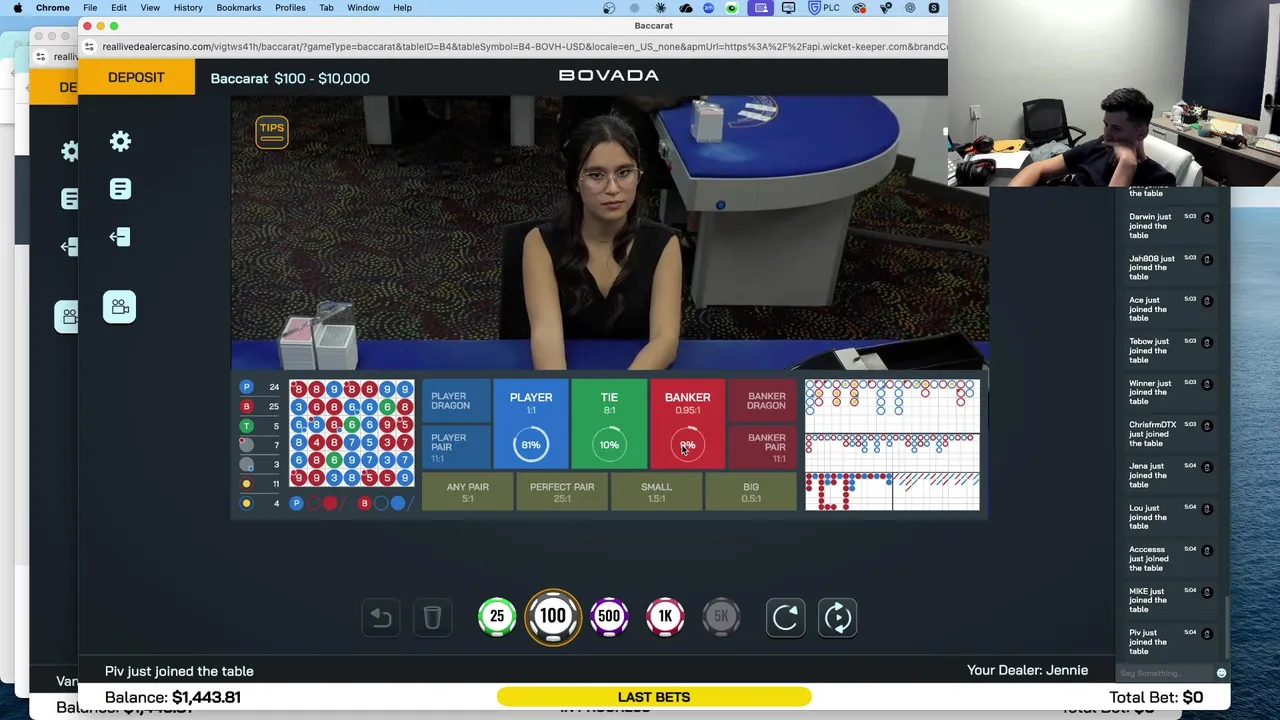Bet on SMALL 1.5:1
This screenshot has height=720, width=1280.
656,492
